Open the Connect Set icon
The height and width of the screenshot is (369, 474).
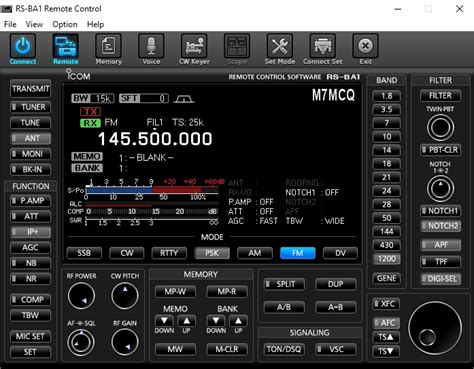coord(322,46)
